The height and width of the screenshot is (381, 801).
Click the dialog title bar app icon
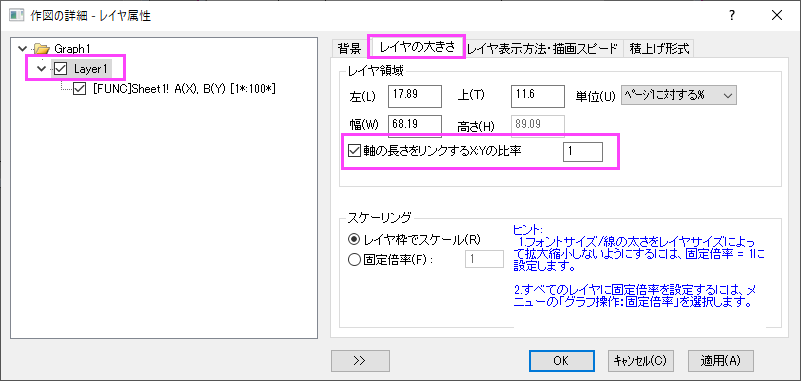(17, 16)
